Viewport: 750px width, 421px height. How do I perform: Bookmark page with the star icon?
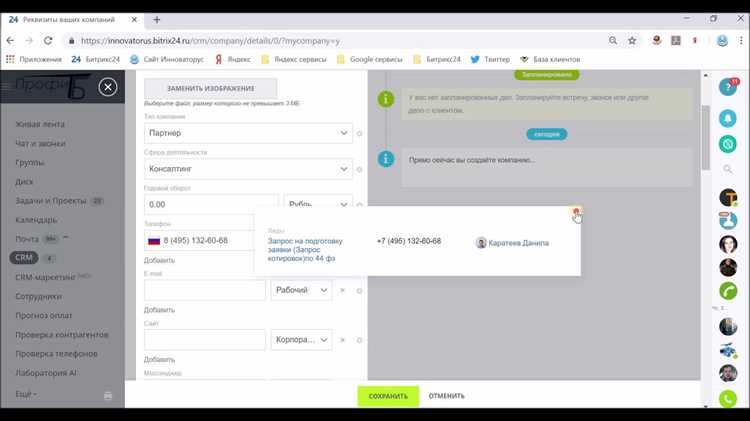tap(632, 41)
